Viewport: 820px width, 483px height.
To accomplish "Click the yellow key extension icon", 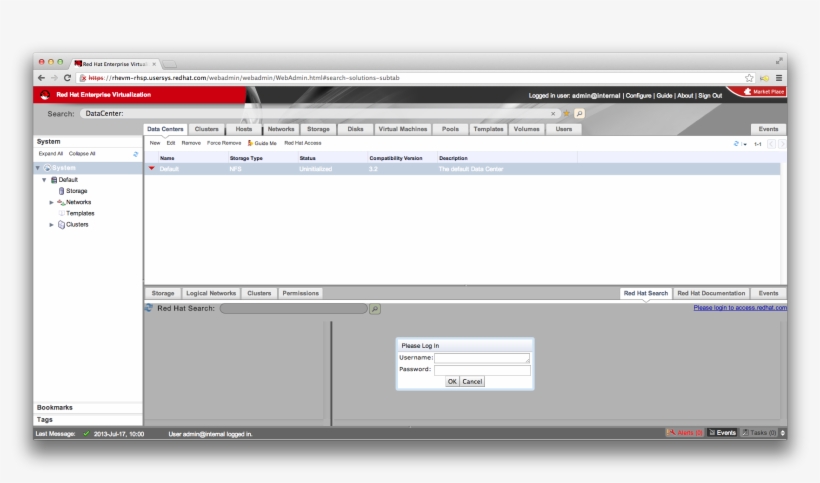I will [x=765, y=78].
